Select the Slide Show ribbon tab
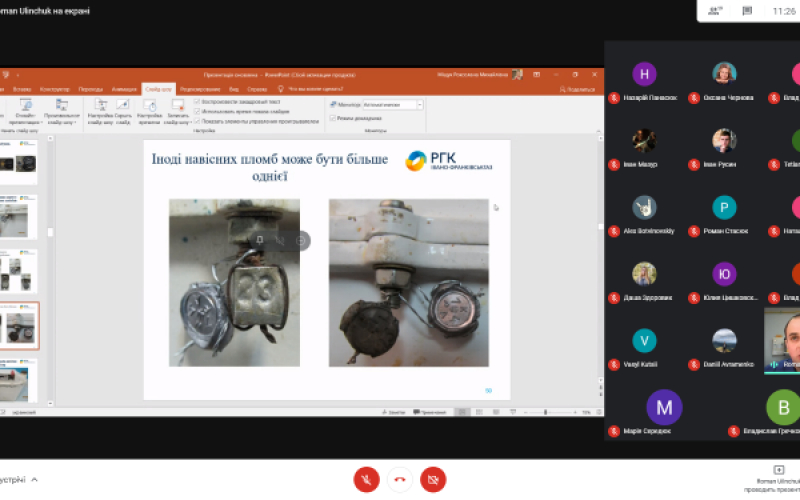This screenshot has height=500, width=800. [x=158, y=89]
